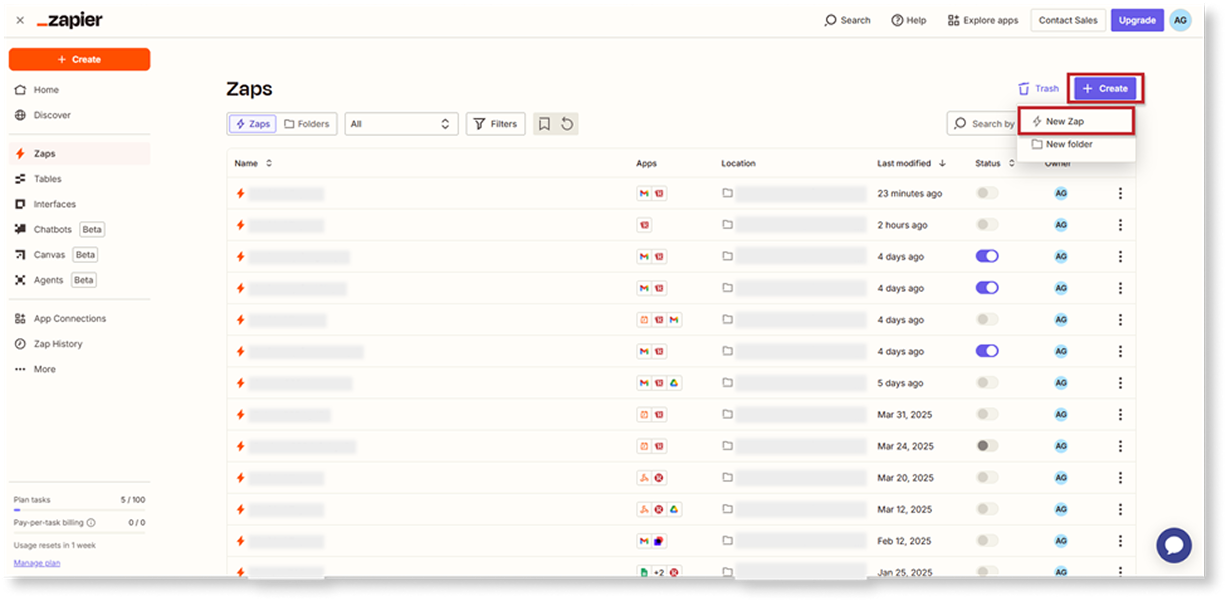The image size is (1226, 601).
Task: Click the Plan tasks usage bar
Action: 79,510
